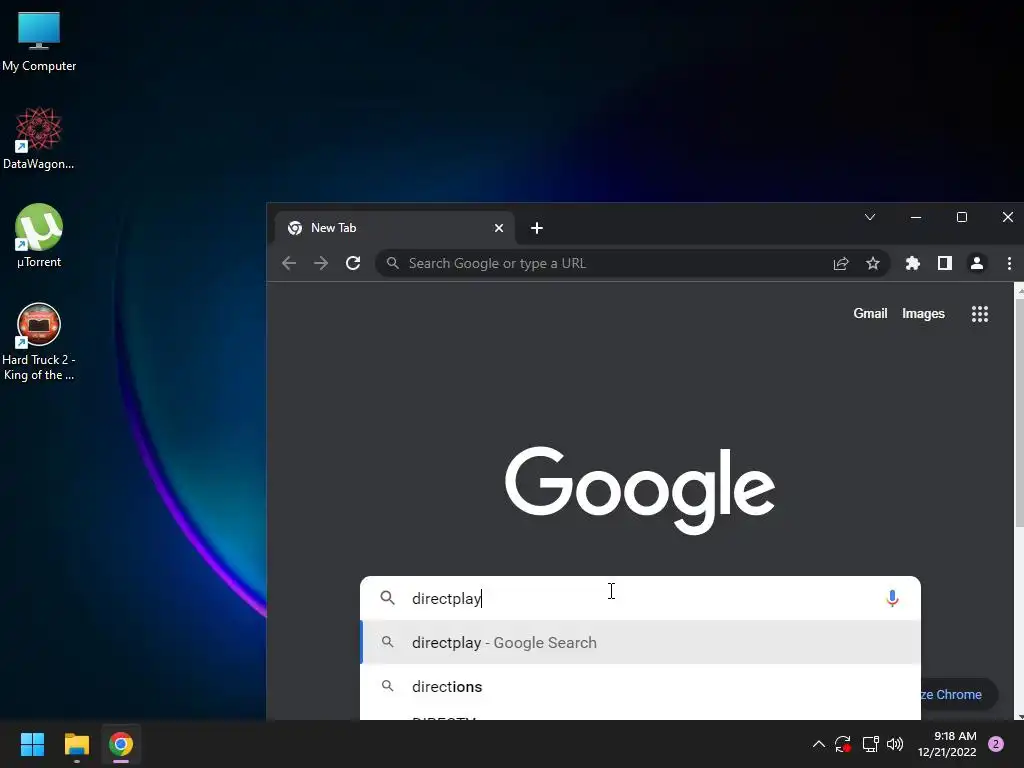Click the Google logo

pyautogui.click(x=640, y=490)
